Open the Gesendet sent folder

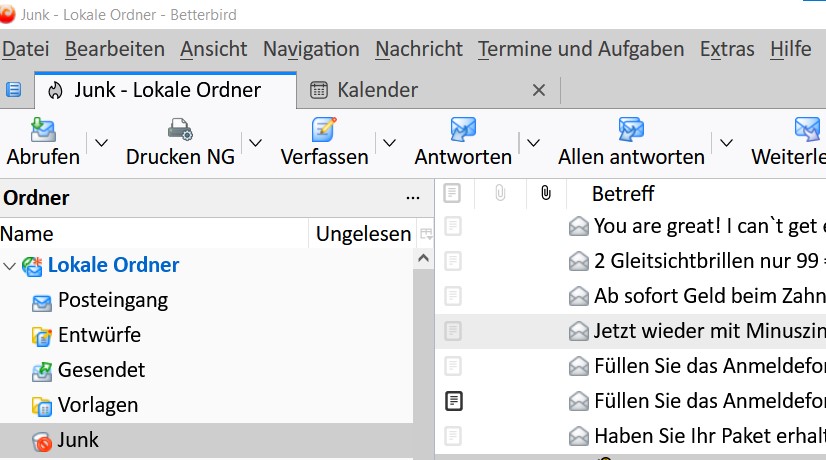pyautogui.click(x=101, y=370)
